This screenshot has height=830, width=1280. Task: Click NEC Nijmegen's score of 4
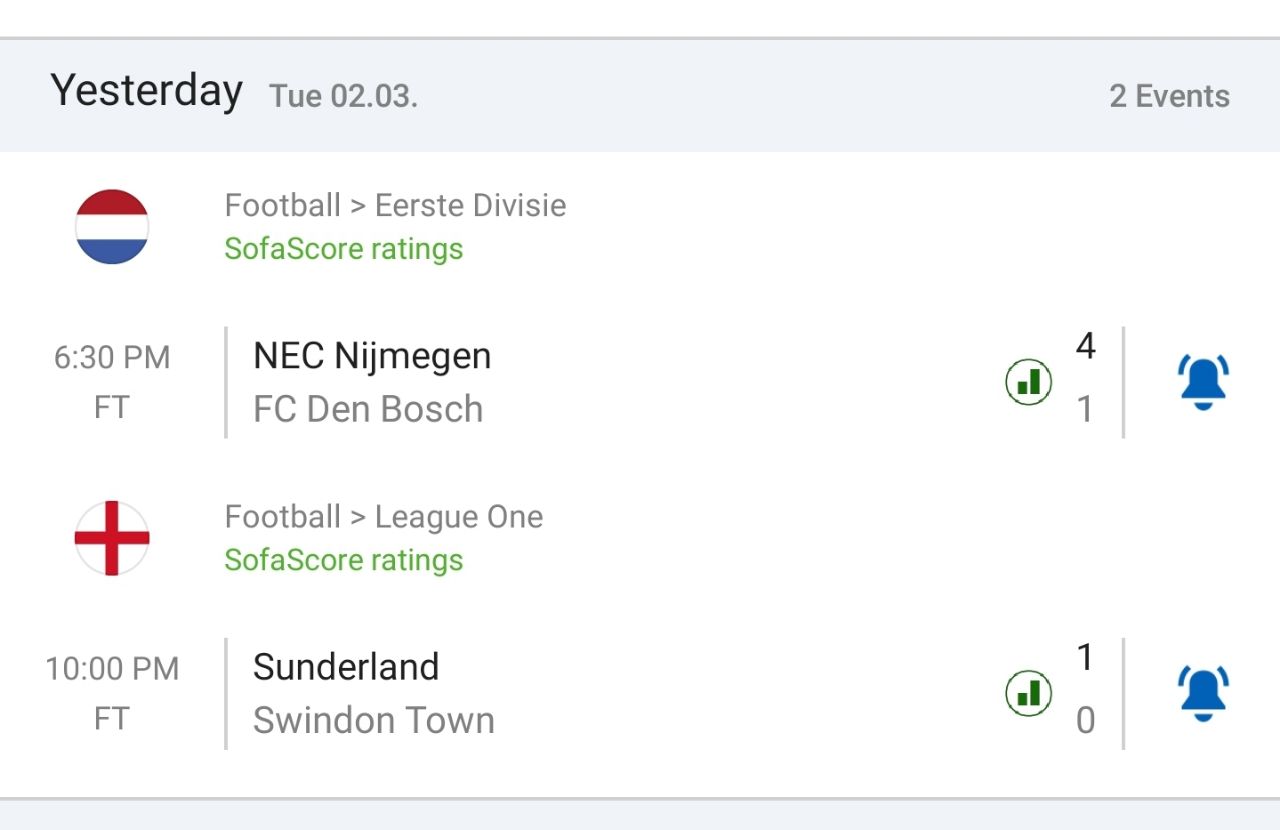[1085, 347]
